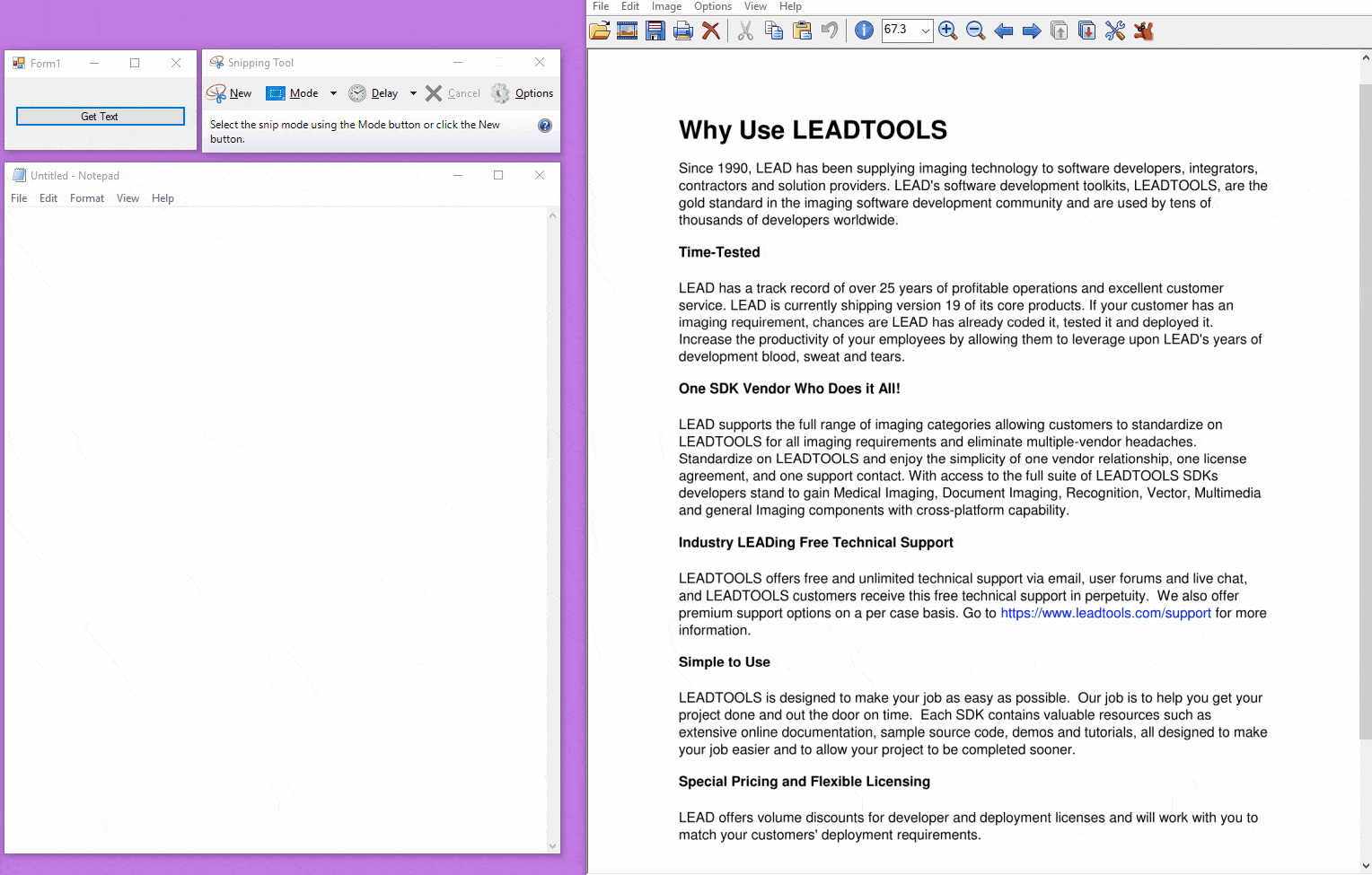Image resolution: width=1372 pixels, height=875 pixels.
Task: Open Notepad Help menu
Action: tap(163, 198)
